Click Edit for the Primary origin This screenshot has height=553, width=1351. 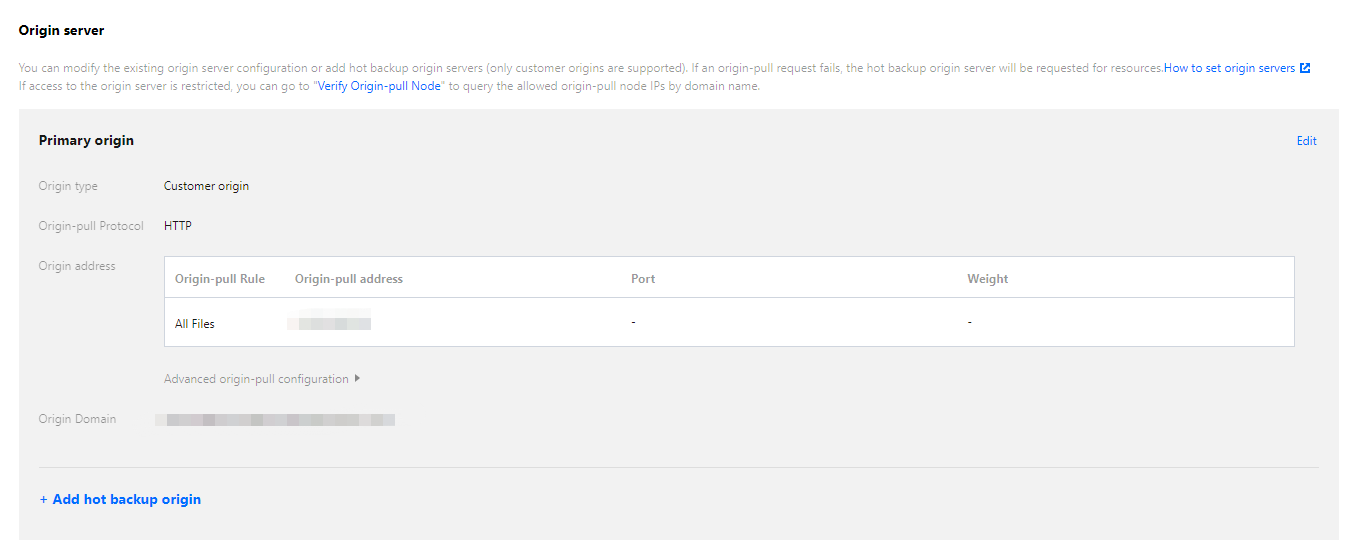1306,141
